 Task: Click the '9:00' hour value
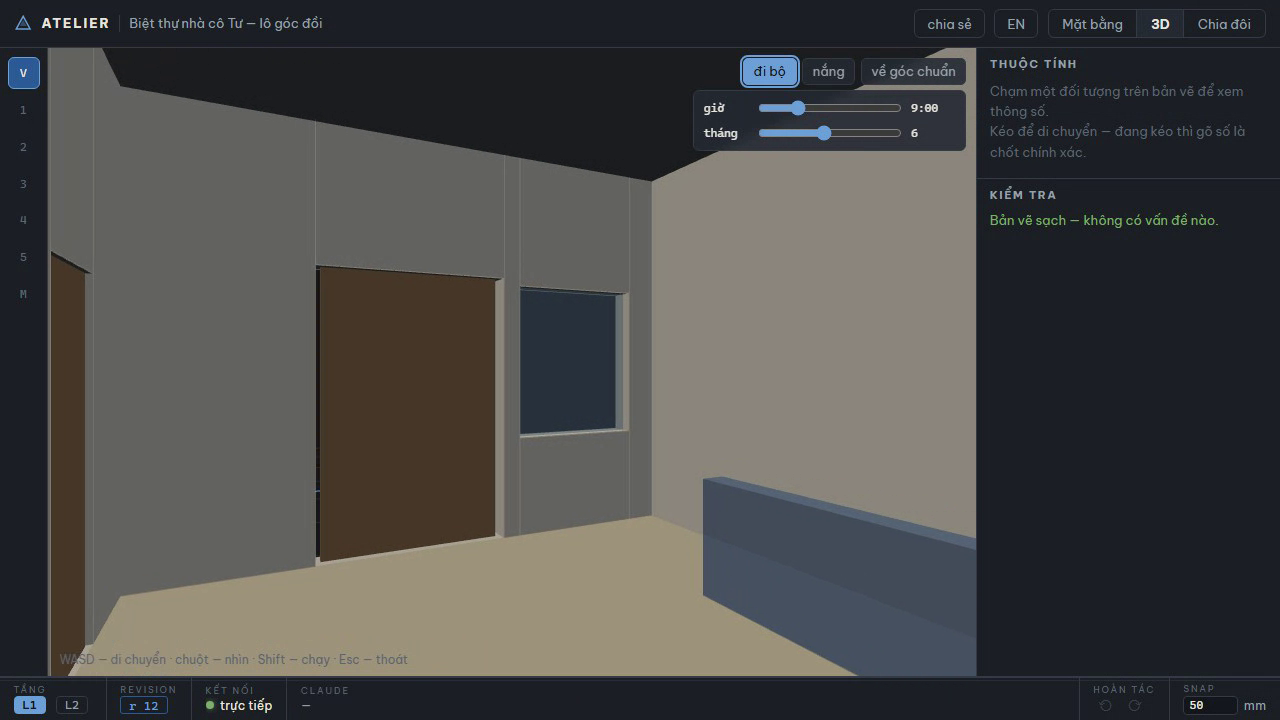(924, 108)
